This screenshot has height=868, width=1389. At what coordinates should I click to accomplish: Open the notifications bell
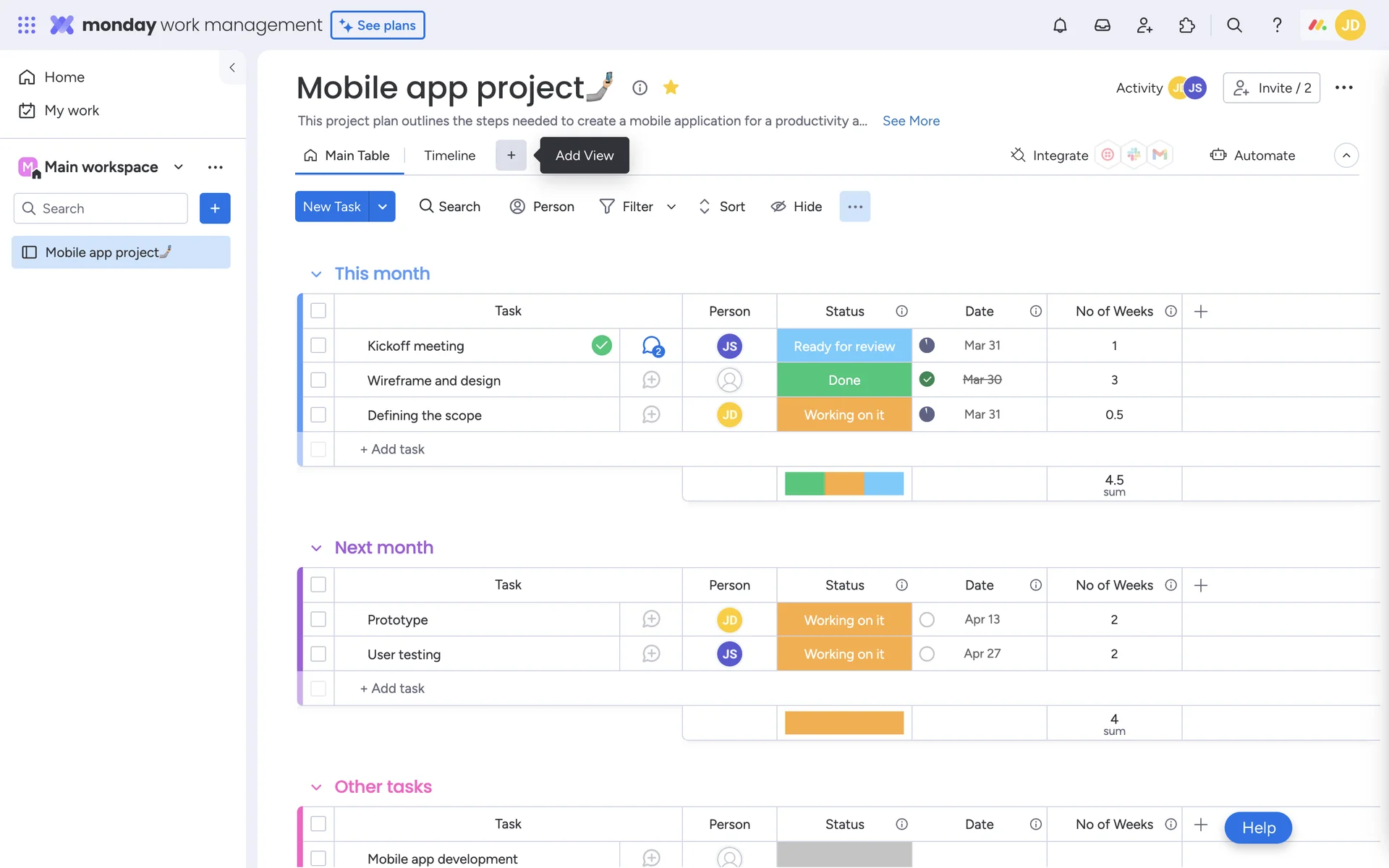[1059, 25]
